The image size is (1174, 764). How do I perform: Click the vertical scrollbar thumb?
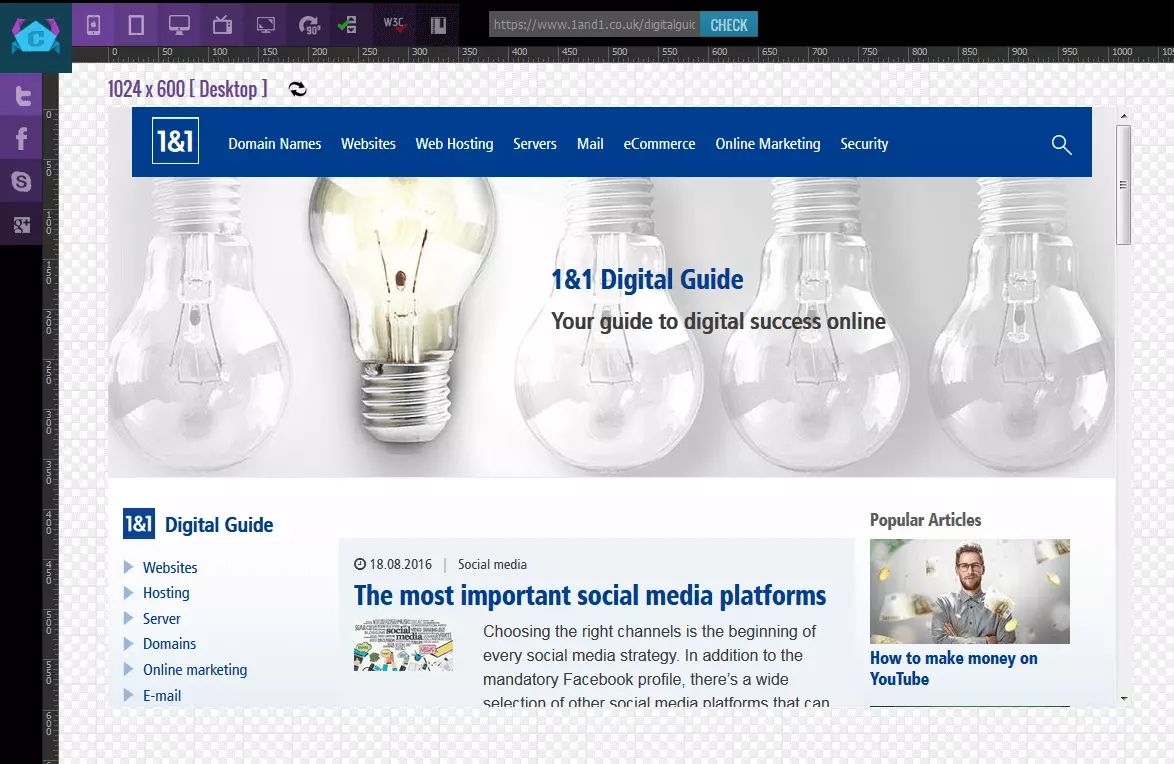[x=1123, y=185]
